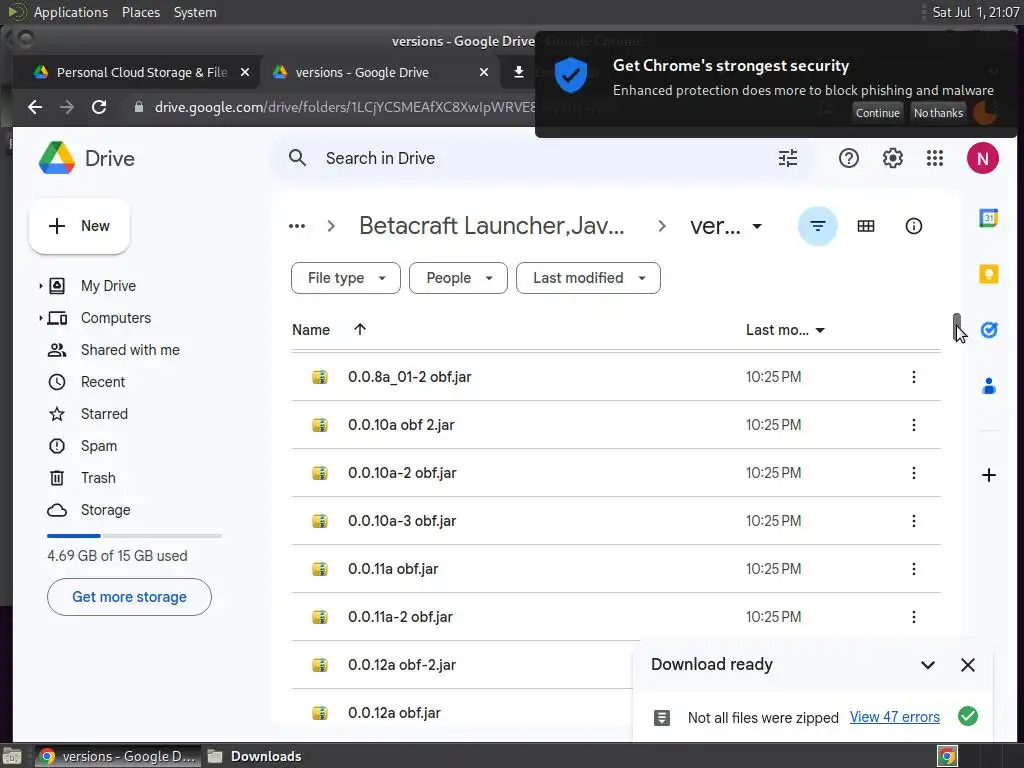The height and width of the screenshot is (768, 1024).
Task: Collapse the Download ready panel
Action: click(x=927, y=665)
